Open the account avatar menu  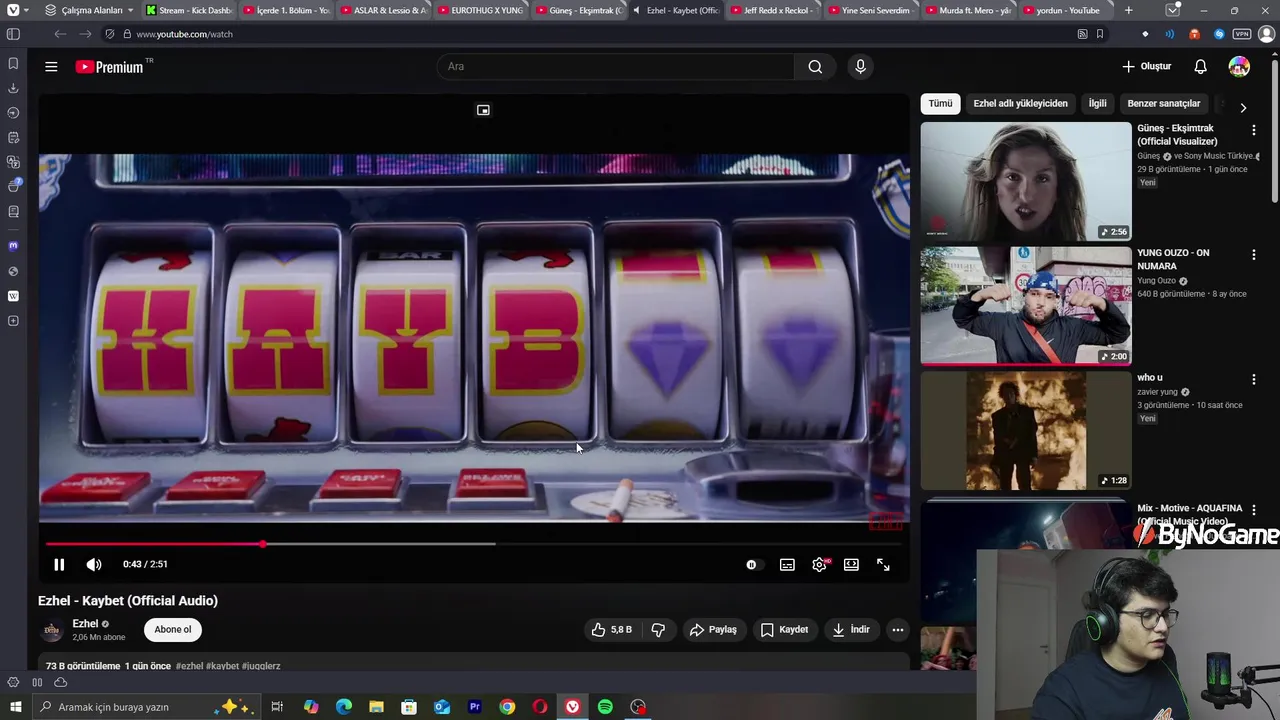[x=1239, y=67]
